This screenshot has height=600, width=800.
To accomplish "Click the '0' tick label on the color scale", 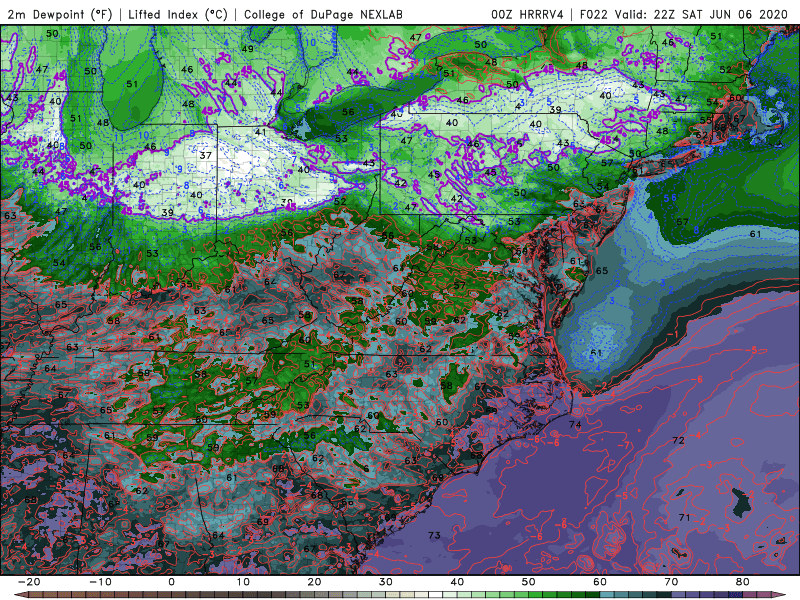I will point(171,582).
